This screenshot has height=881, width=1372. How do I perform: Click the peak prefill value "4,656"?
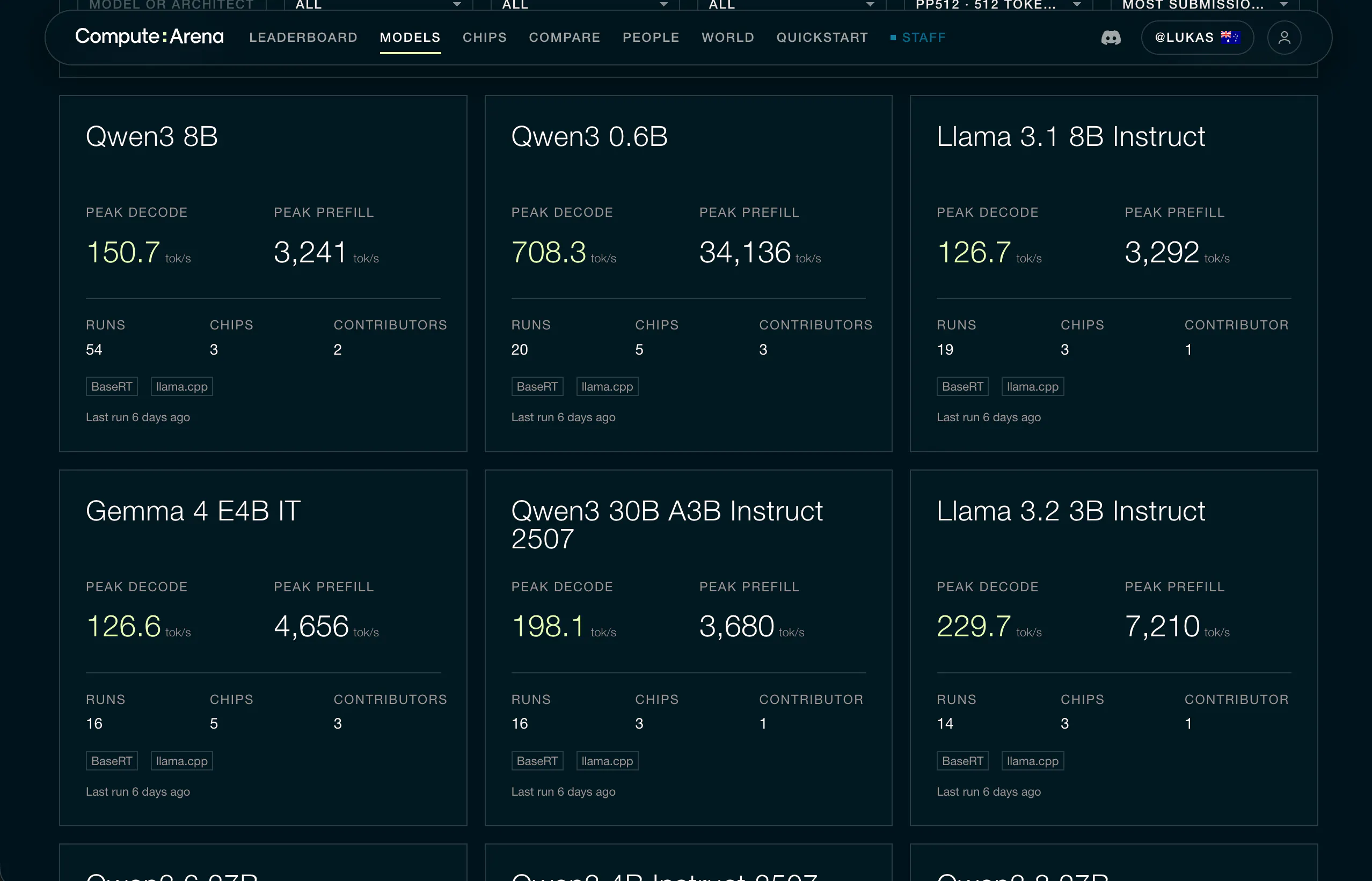[x=311, y=627]
